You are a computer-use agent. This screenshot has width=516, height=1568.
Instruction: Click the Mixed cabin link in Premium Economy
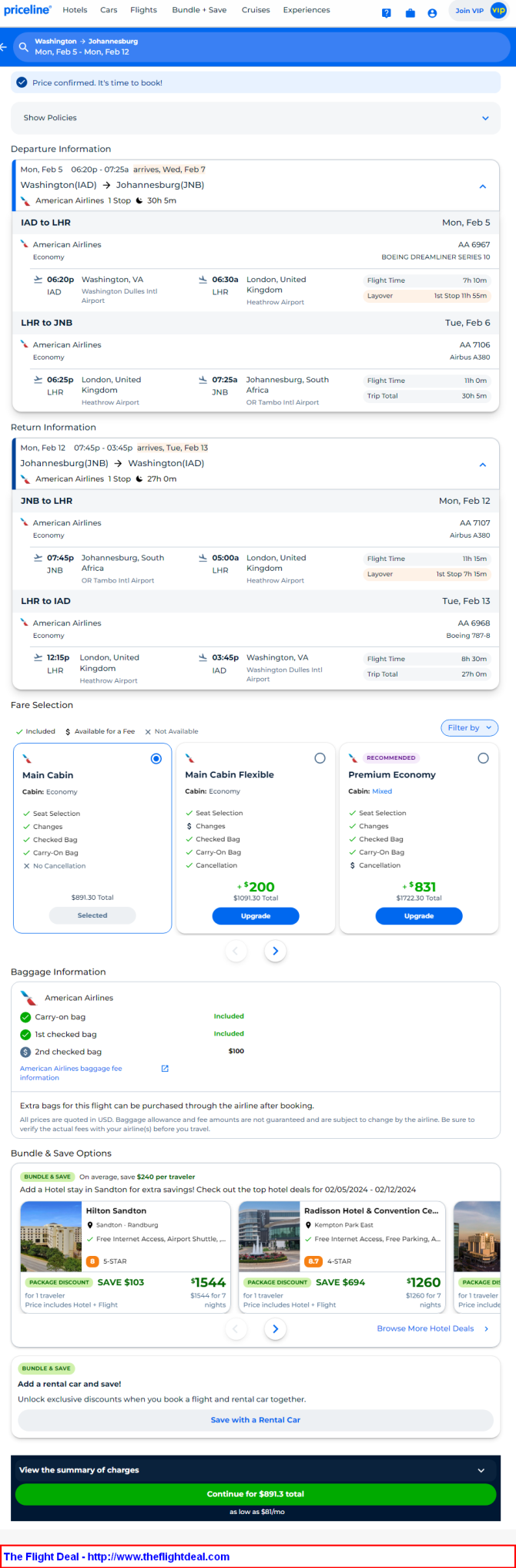pyautogui.click(x=382, y=791)
